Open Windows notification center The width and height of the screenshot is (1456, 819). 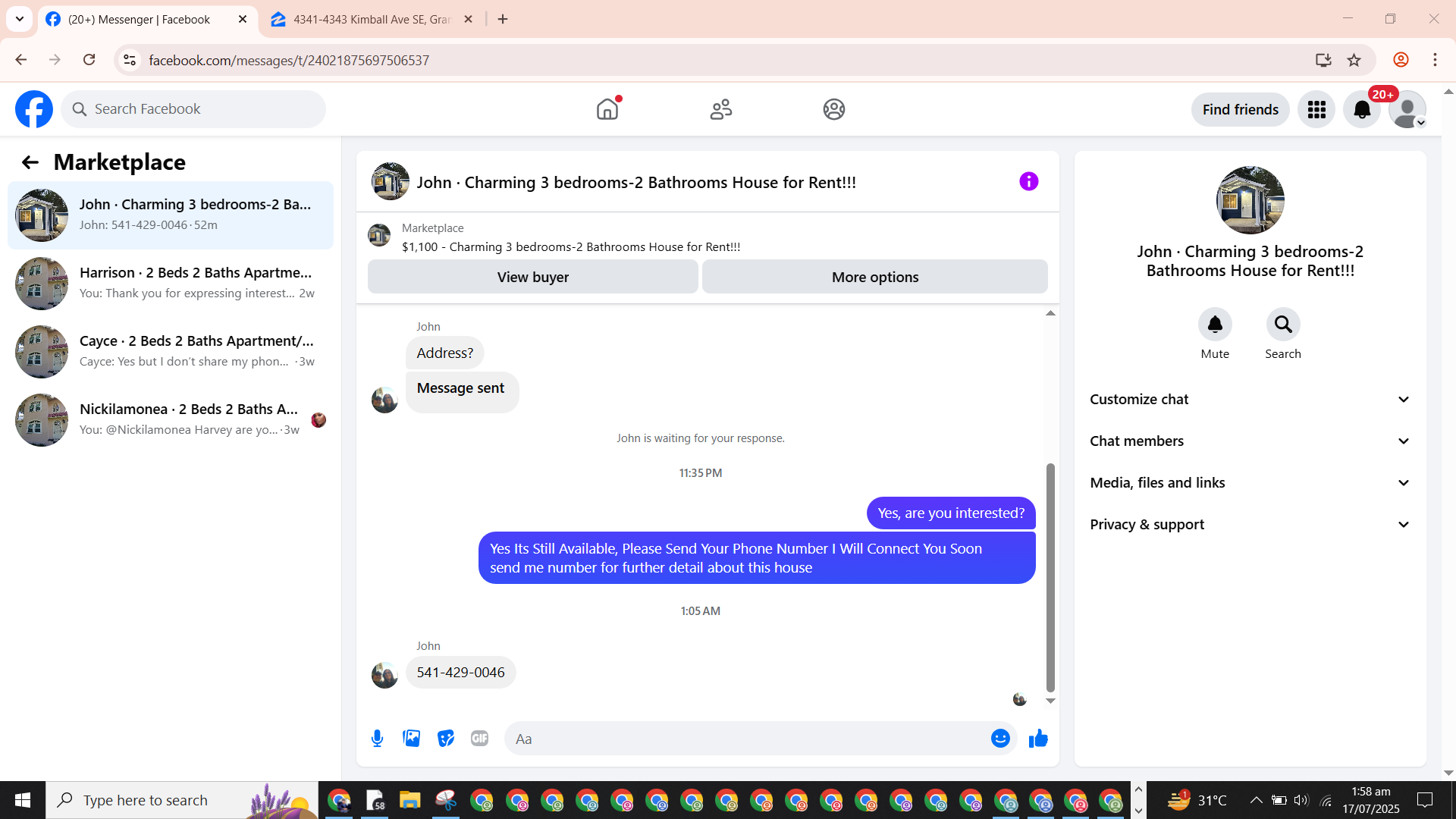click(x=1425, y=800)
